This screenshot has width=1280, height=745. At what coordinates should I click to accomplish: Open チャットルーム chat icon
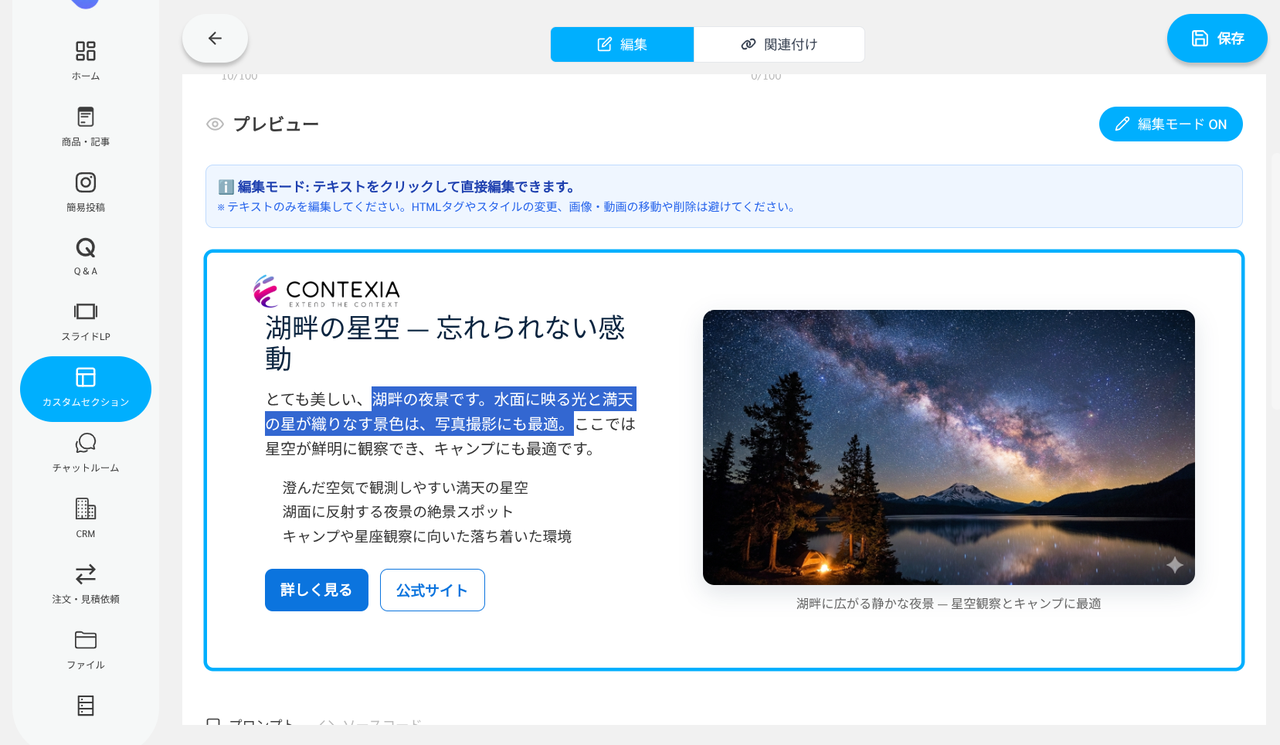[85, 444]
